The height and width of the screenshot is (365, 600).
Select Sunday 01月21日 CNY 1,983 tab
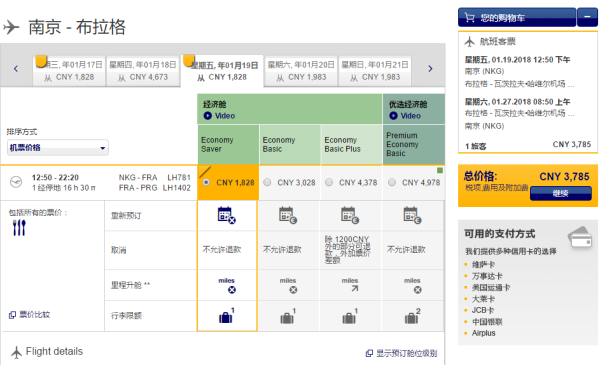click(x=375, y=71)
